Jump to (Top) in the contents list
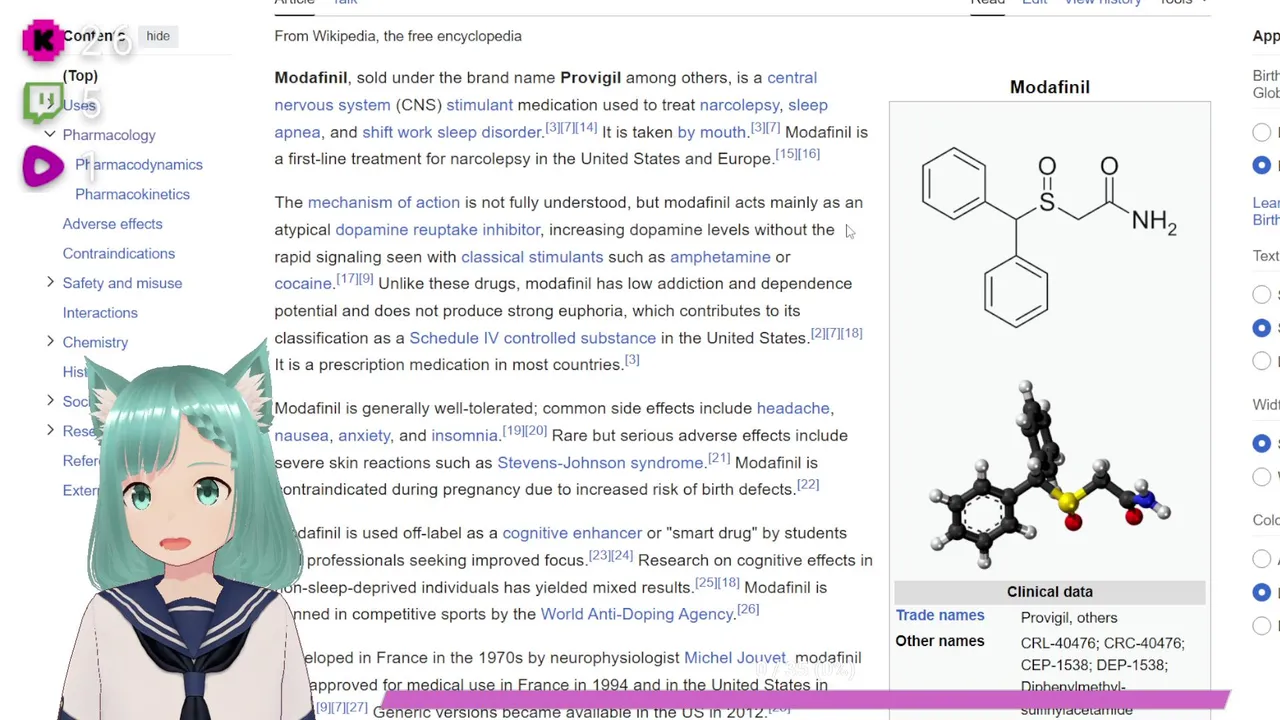The image size is (1280, 720). click(80, 76)
